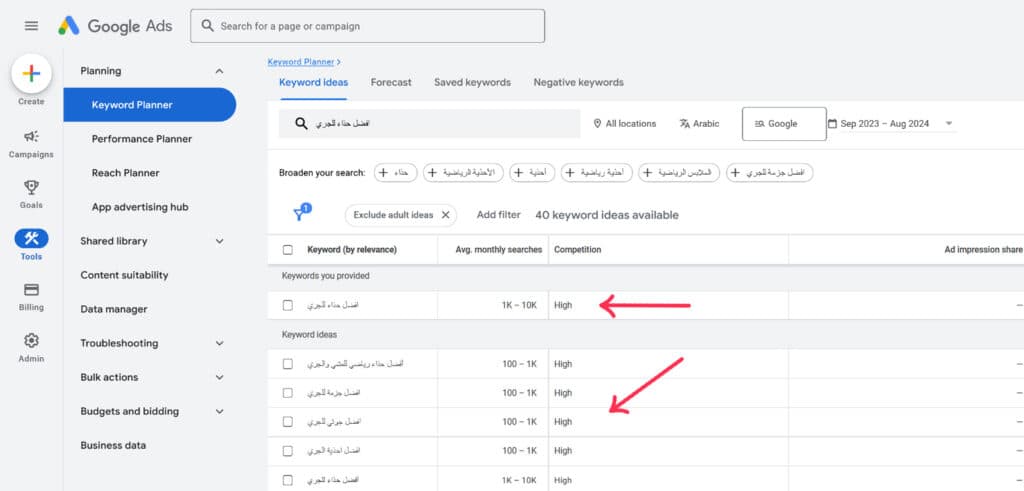Change the Arabic language setting
The width and height of the screenshot is (1024, 491).
pos(699,123)
